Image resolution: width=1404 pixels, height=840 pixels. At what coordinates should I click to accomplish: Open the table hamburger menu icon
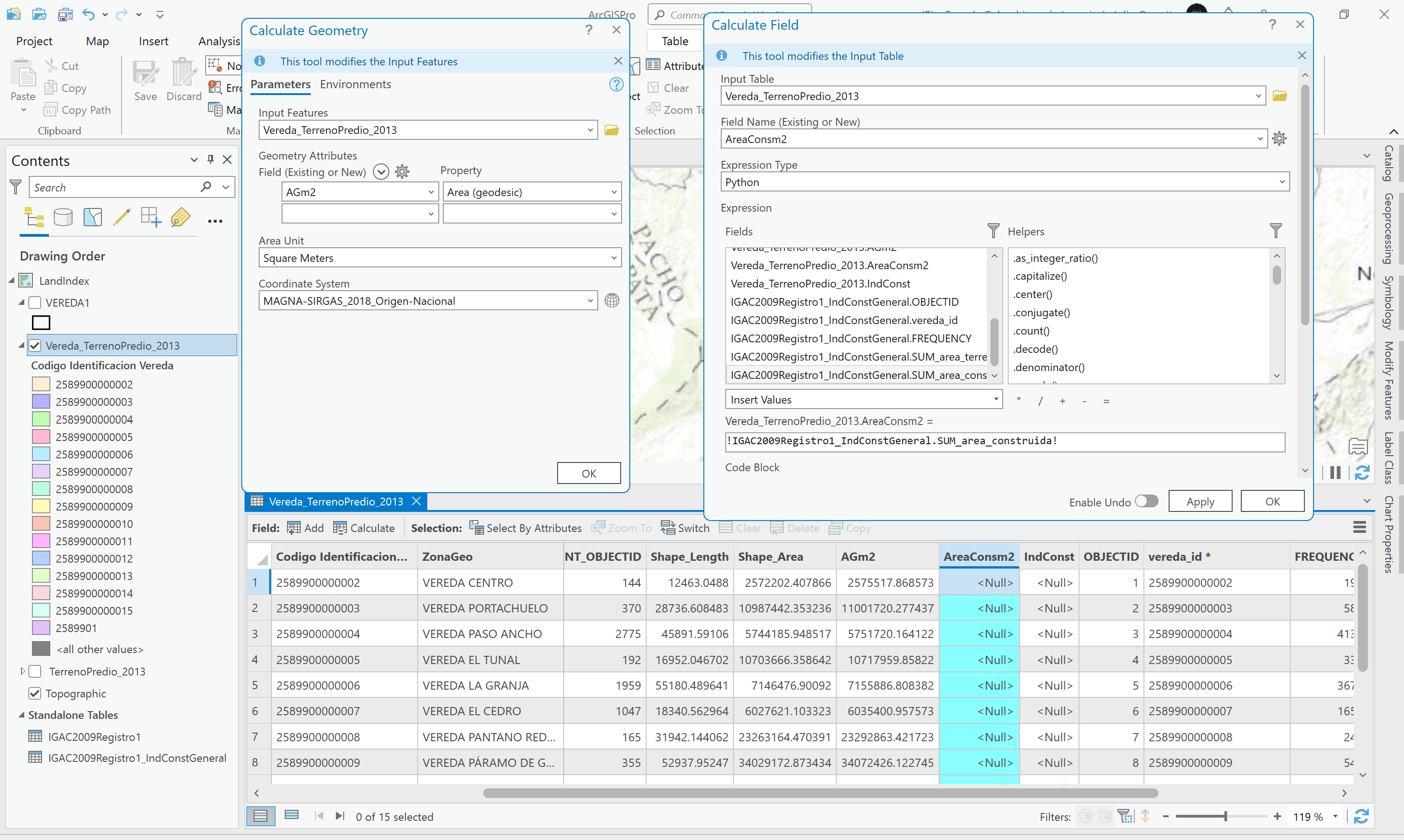tap(1359, 528)
